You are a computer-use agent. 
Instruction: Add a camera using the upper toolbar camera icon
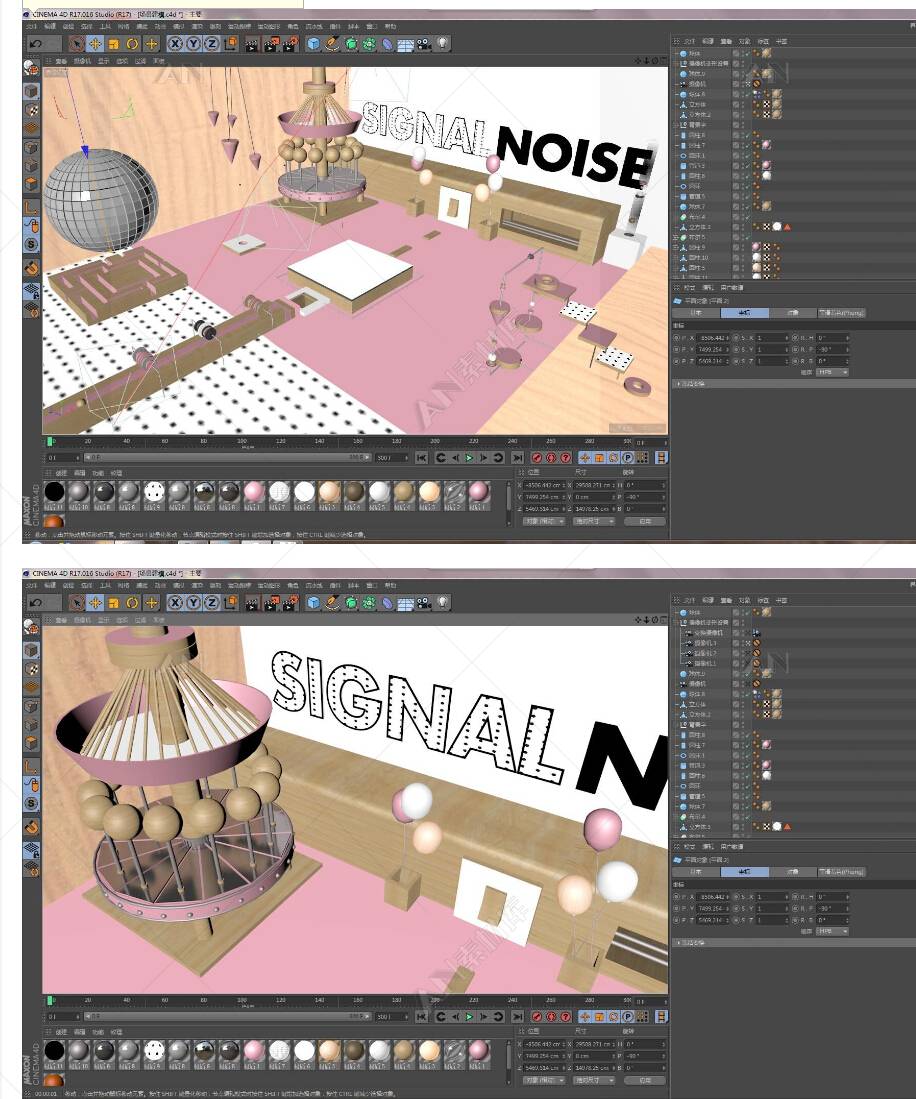[424, 44]
